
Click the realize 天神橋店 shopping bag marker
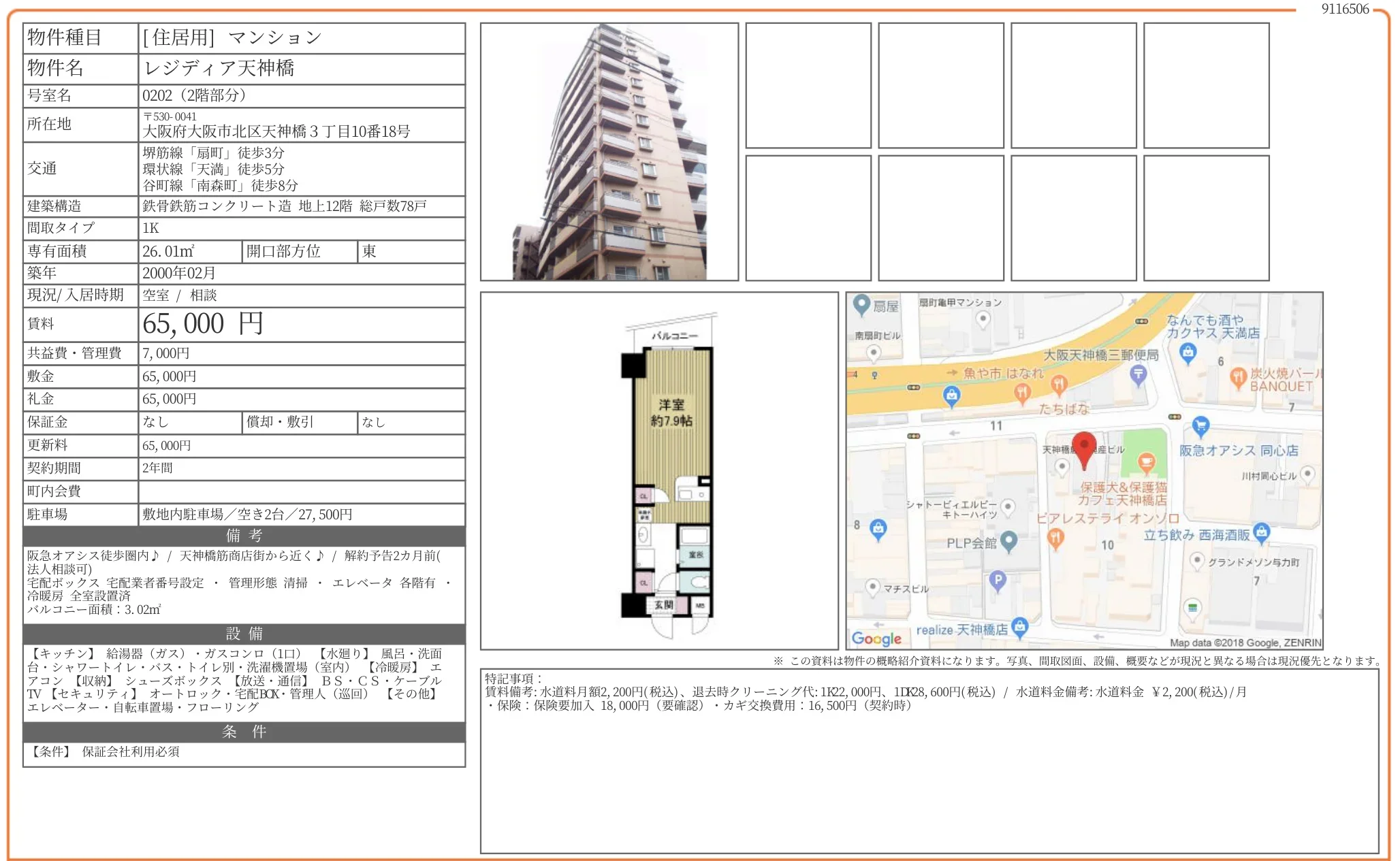pyautogui.click(x=1019, y=626)
